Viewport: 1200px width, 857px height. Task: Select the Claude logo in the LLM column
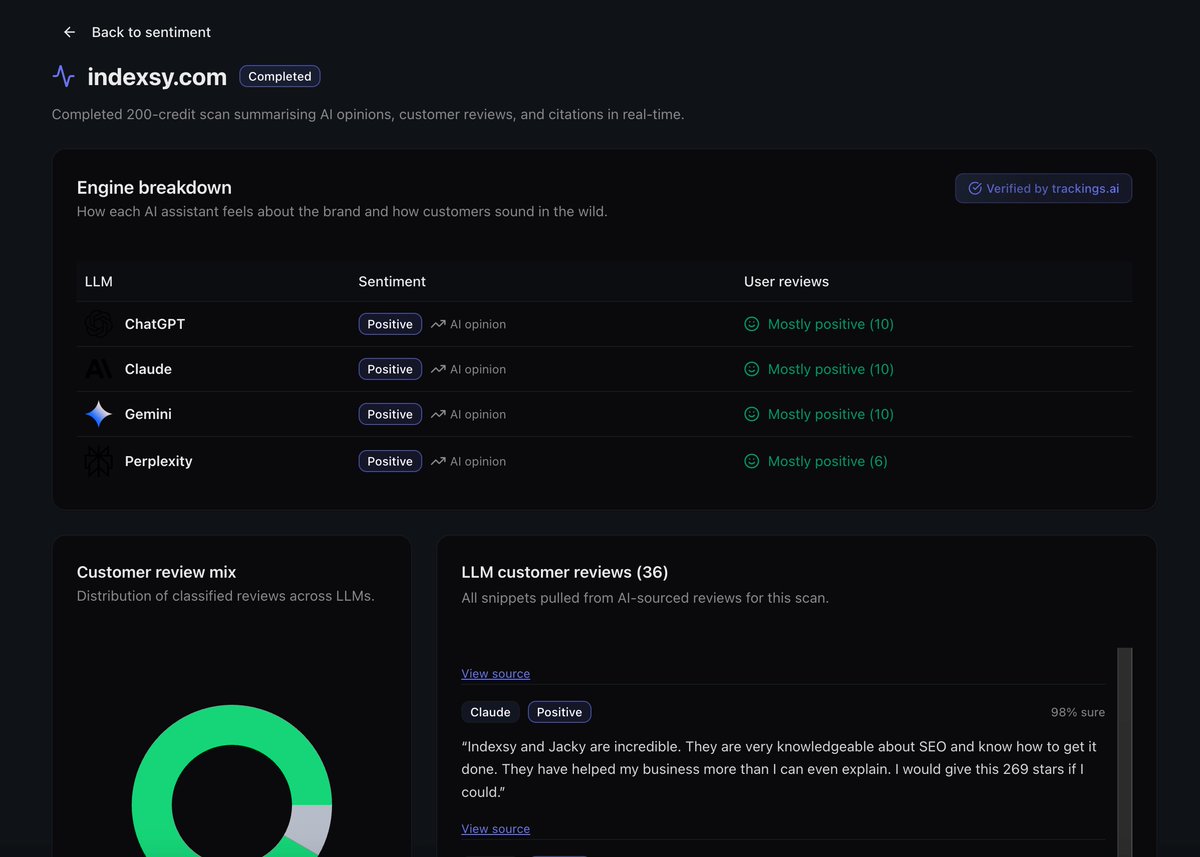coord(98,368)
